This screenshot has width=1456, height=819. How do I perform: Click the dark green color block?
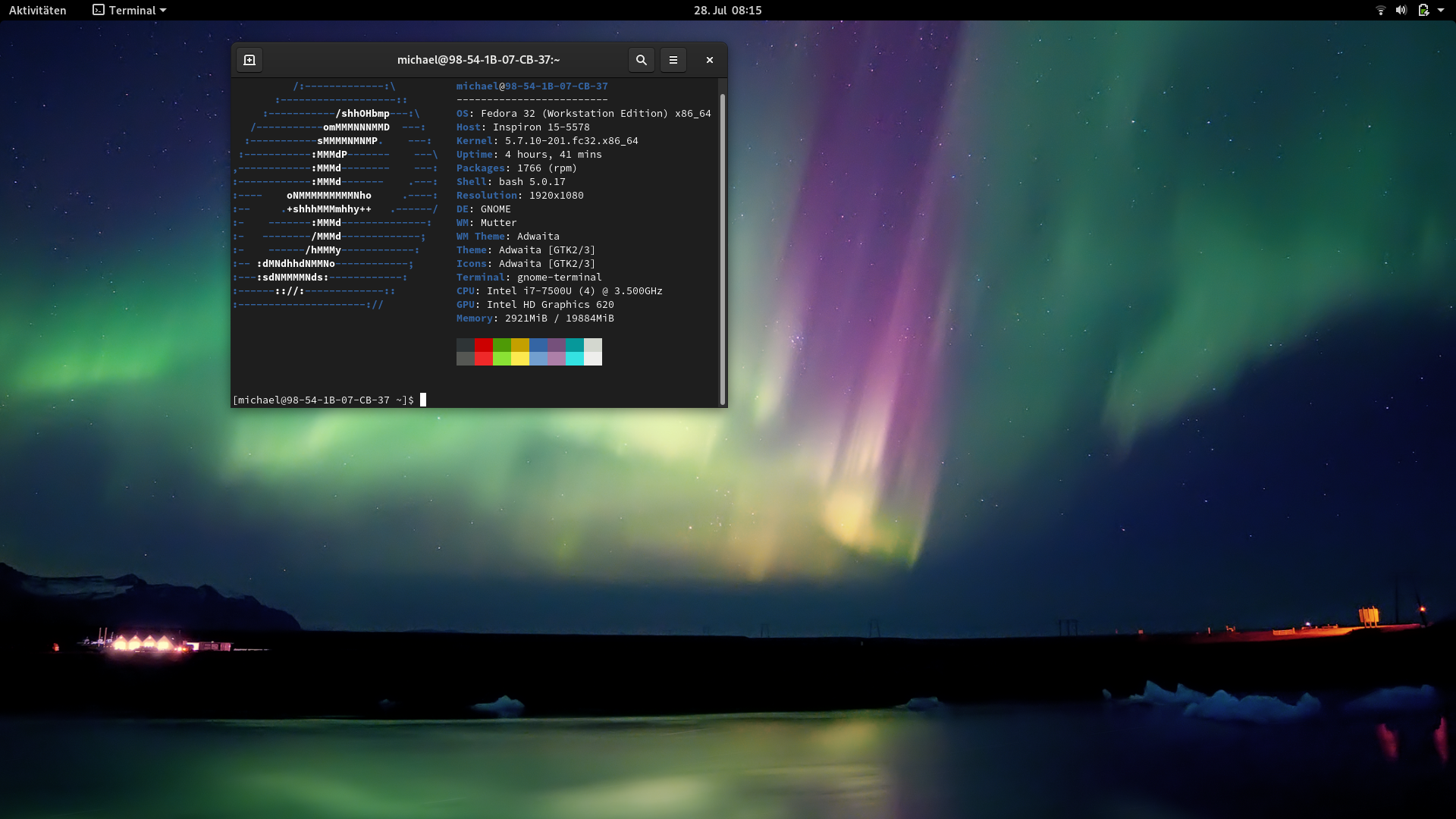501,345
